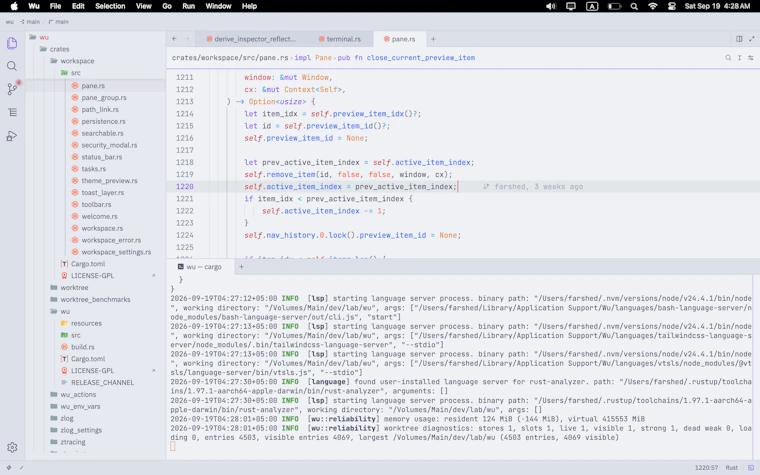Open the Debugger panel icon
The image size is (760, 475).
(x=12, y=136)
